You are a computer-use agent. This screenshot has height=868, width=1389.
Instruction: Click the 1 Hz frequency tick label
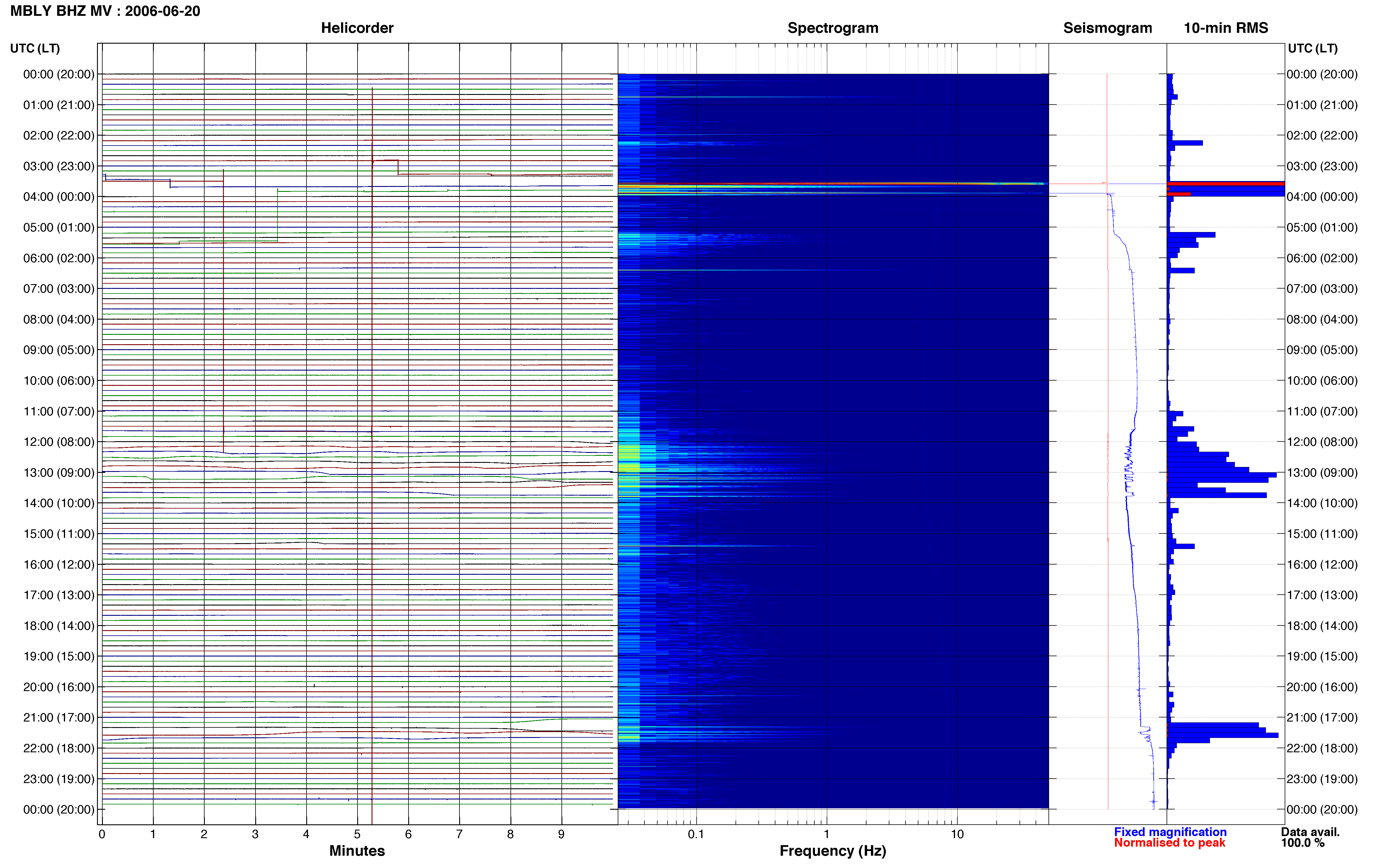[x=826, y=834]
